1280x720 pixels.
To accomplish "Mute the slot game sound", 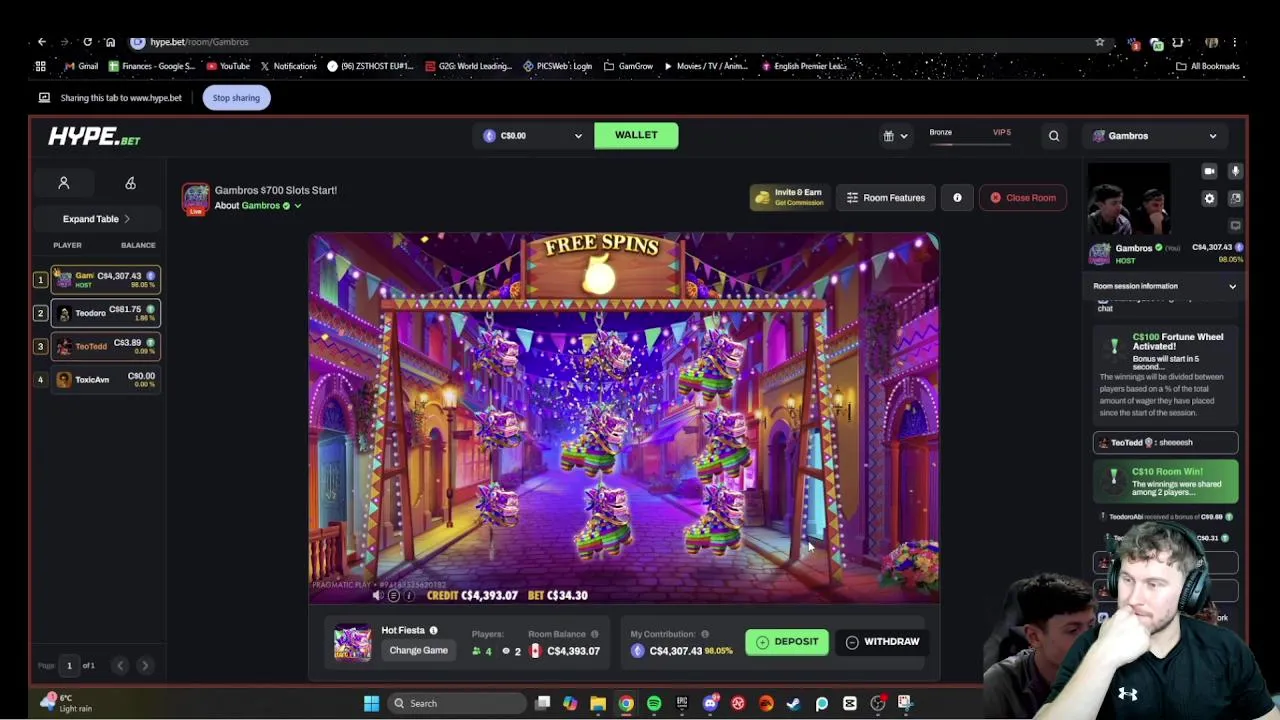I will tap(377, 596).
